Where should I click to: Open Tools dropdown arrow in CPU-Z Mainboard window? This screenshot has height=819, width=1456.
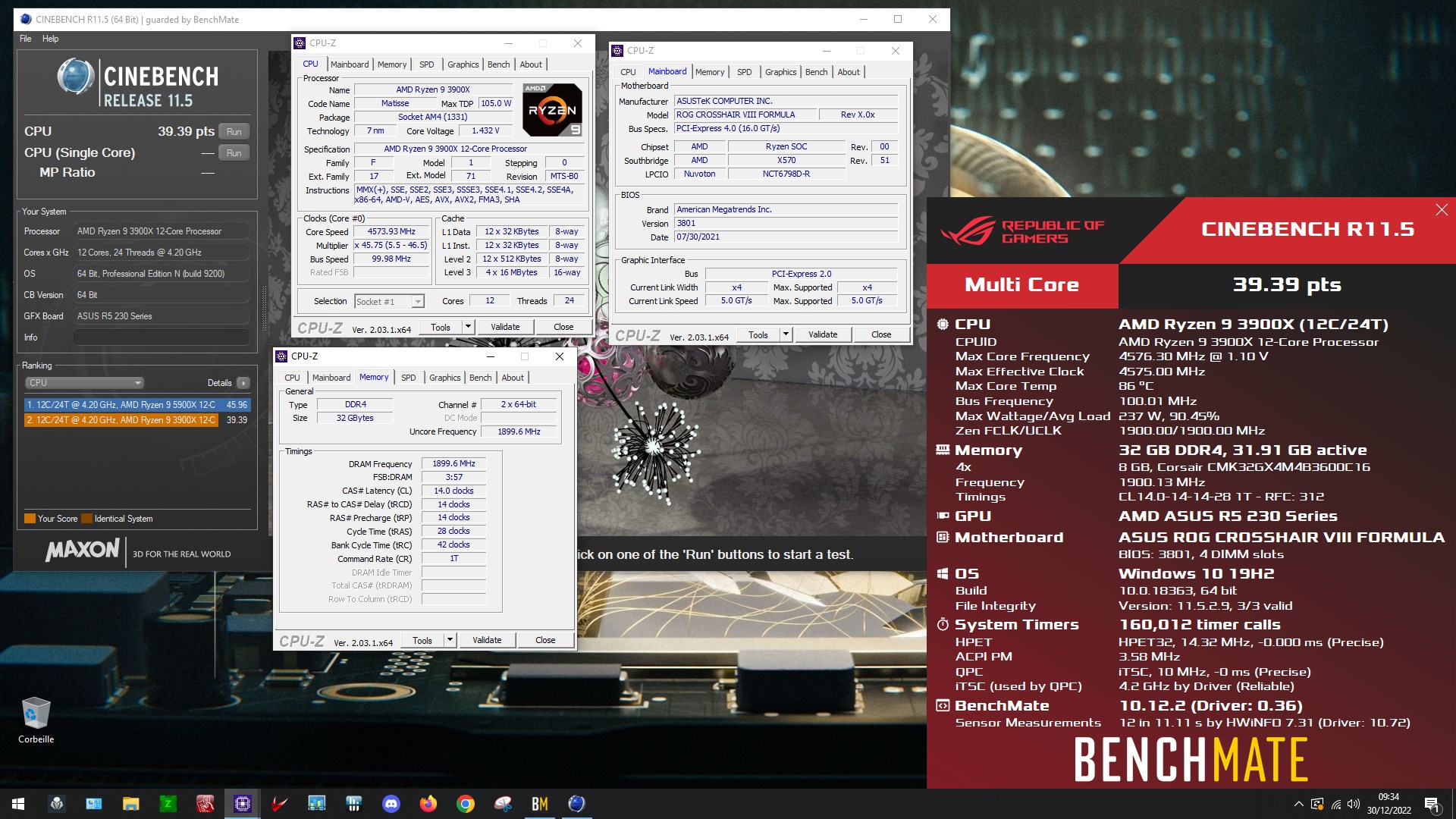tap(786, 334)
